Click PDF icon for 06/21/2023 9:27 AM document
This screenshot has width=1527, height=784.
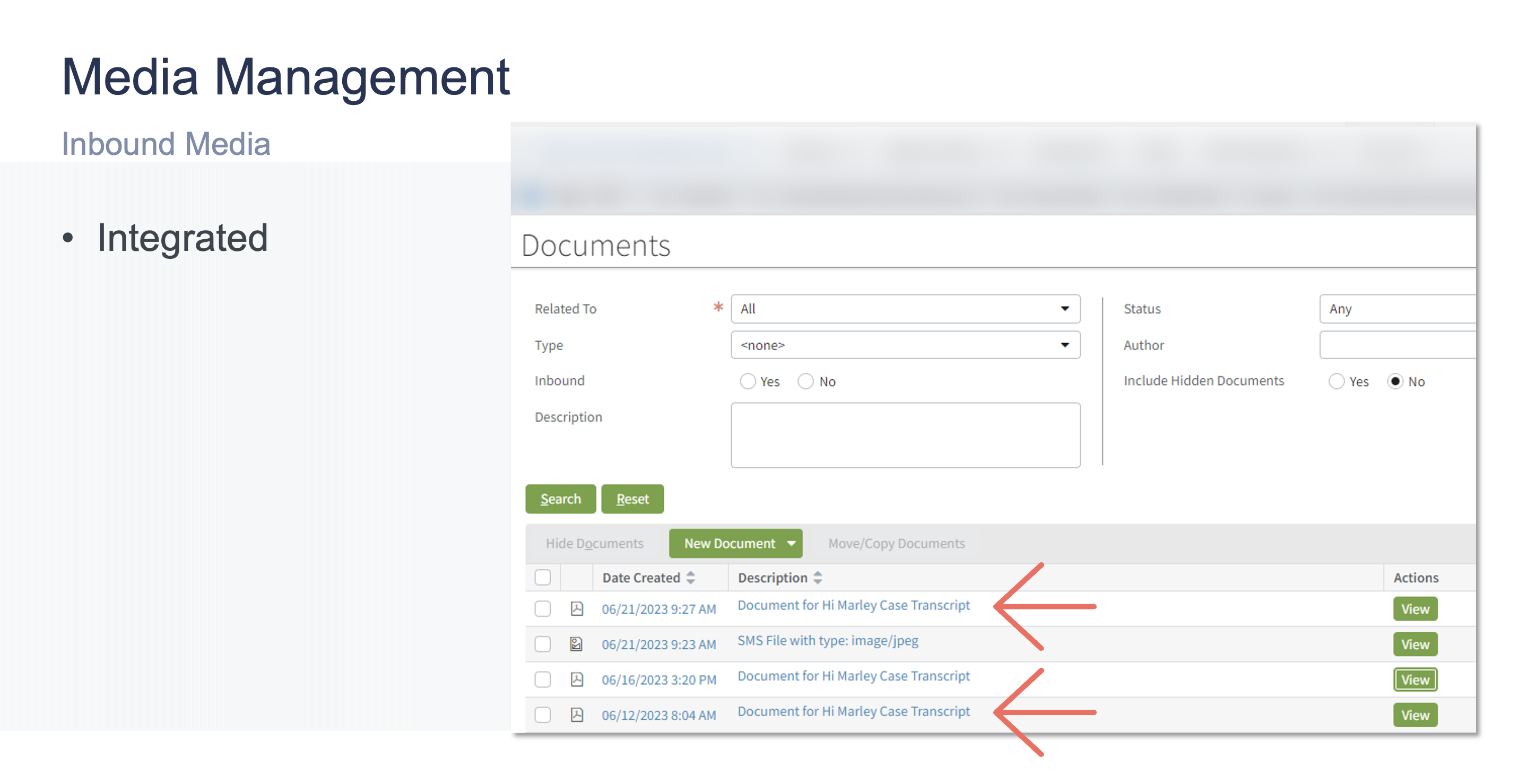[x=576, y=608]
